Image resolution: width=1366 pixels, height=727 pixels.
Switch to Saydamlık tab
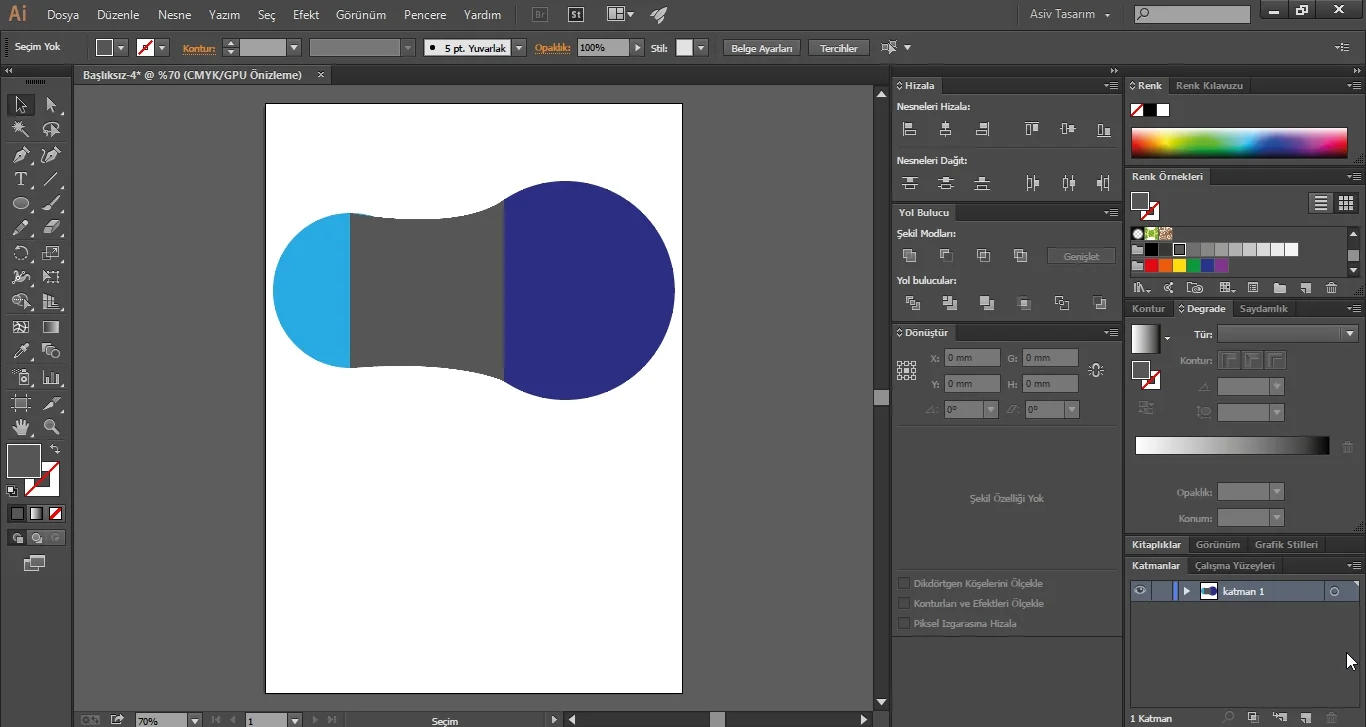pos(1263,309)
